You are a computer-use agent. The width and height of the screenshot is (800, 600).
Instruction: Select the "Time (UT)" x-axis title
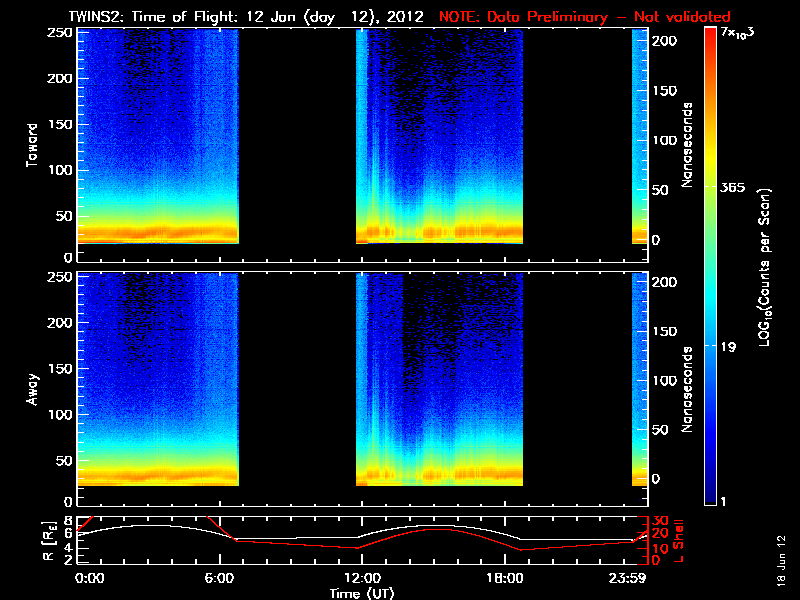click(362, 593)
